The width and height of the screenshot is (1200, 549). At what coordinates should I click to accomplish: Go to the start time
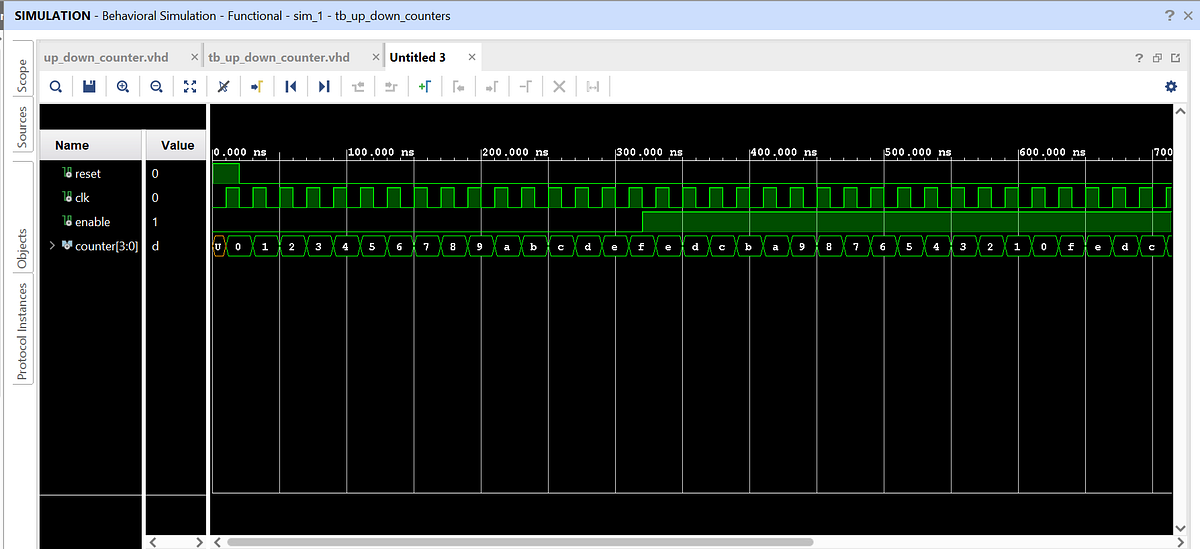click(x=290, y=87)
